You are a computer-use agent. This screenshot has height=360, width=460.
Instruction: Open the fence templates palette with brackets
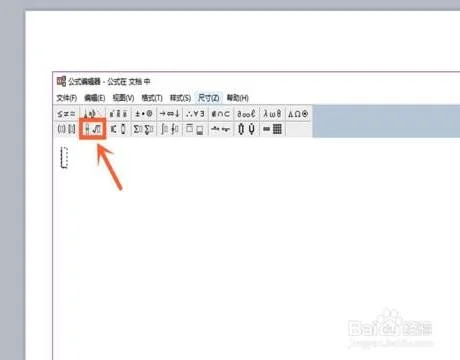point(66,129)
